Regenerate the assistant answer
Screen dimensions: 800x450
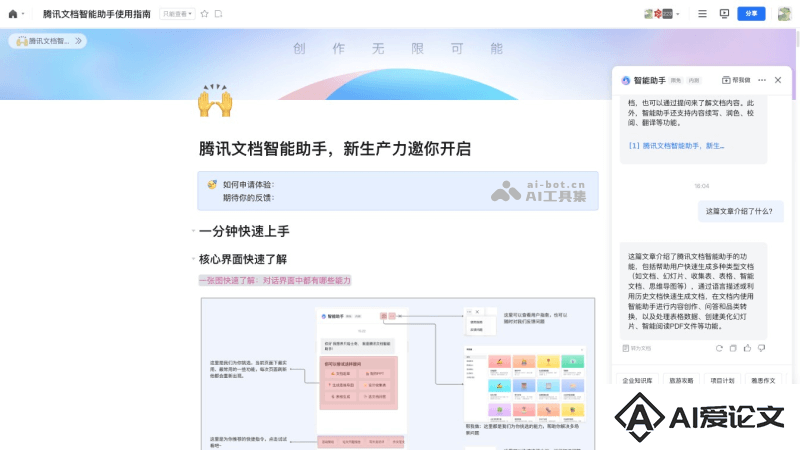point(719,348)
